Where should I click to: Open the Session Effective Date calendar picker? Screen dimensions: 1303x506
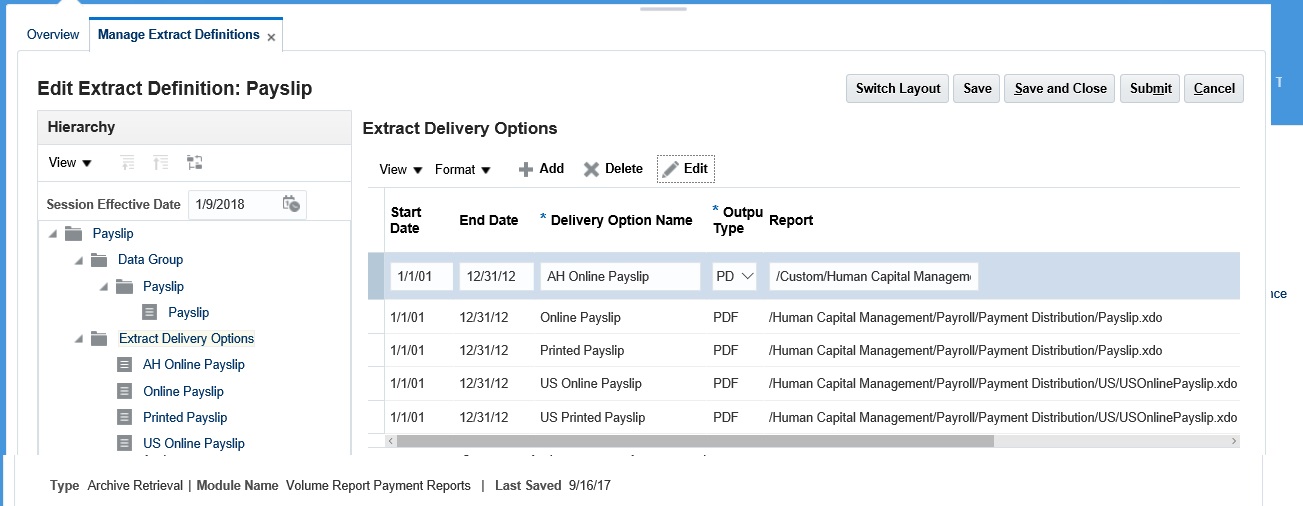click(291, 204)
